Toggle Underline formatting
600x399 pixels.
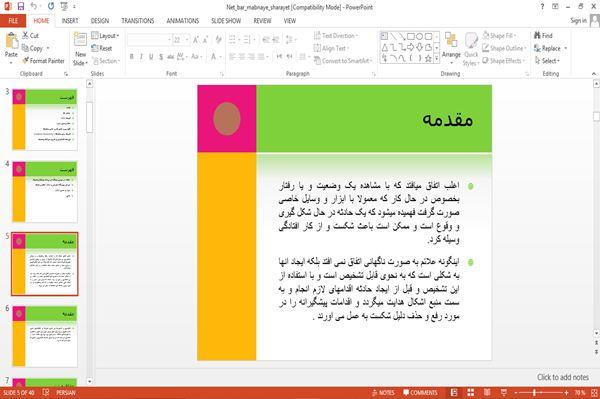[151, 57]
